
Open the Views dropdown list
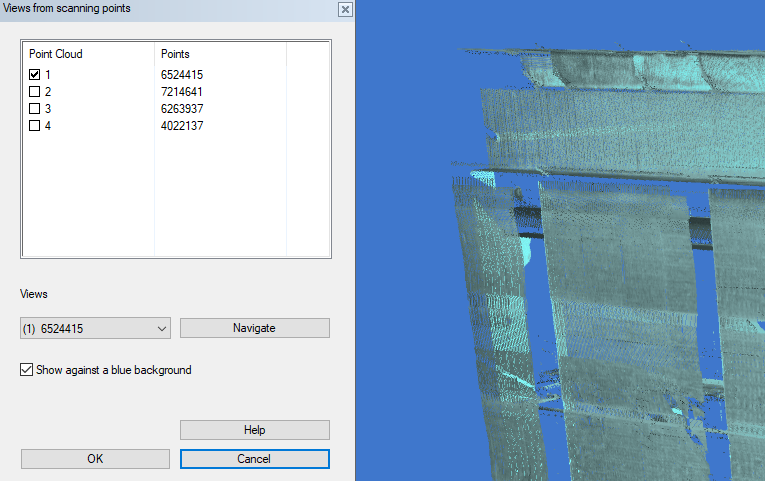tap(162, 328)
